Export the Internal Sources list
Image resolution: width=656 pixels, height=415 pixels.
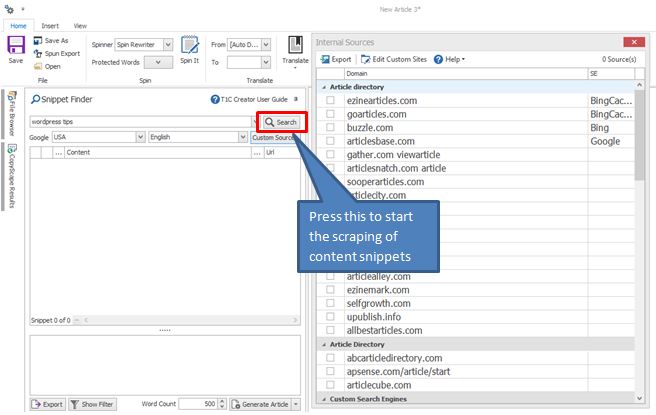click(336, 59)
